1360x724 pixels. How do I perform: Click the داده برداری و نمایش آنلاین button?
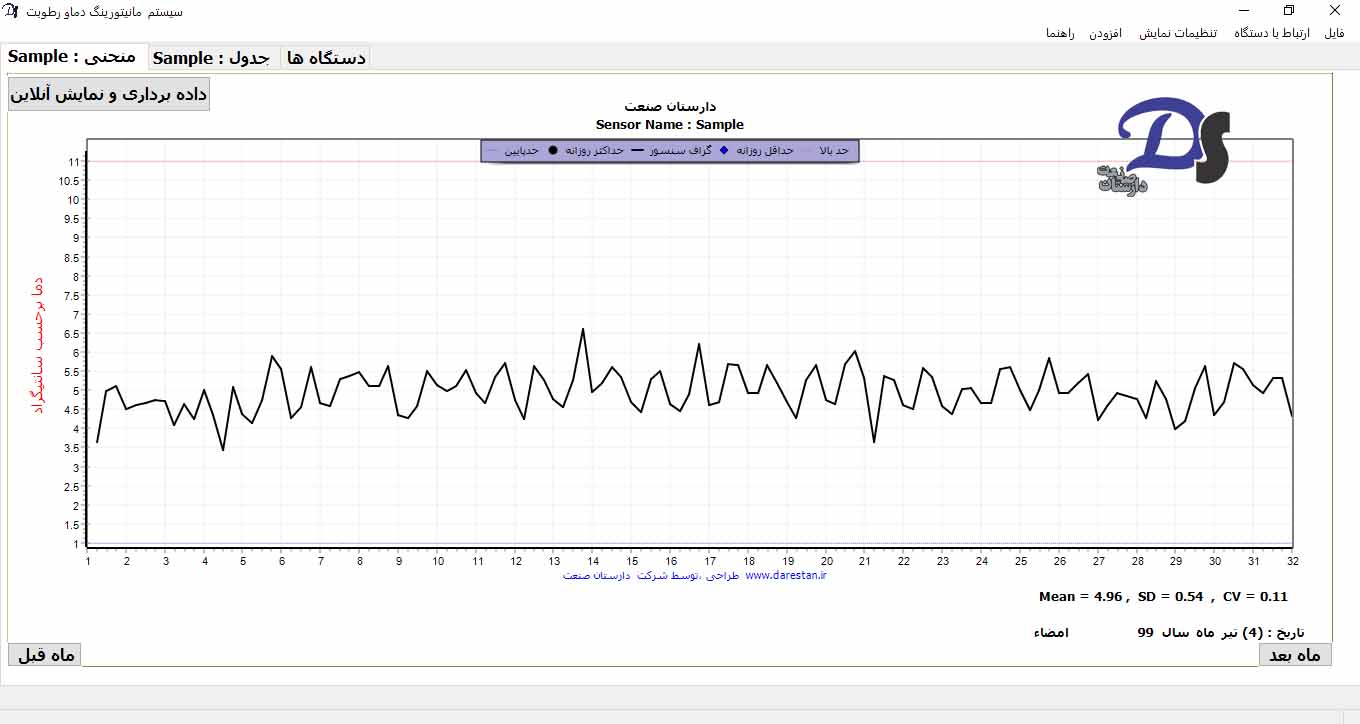pyautogui.click(x=108, y=94)
